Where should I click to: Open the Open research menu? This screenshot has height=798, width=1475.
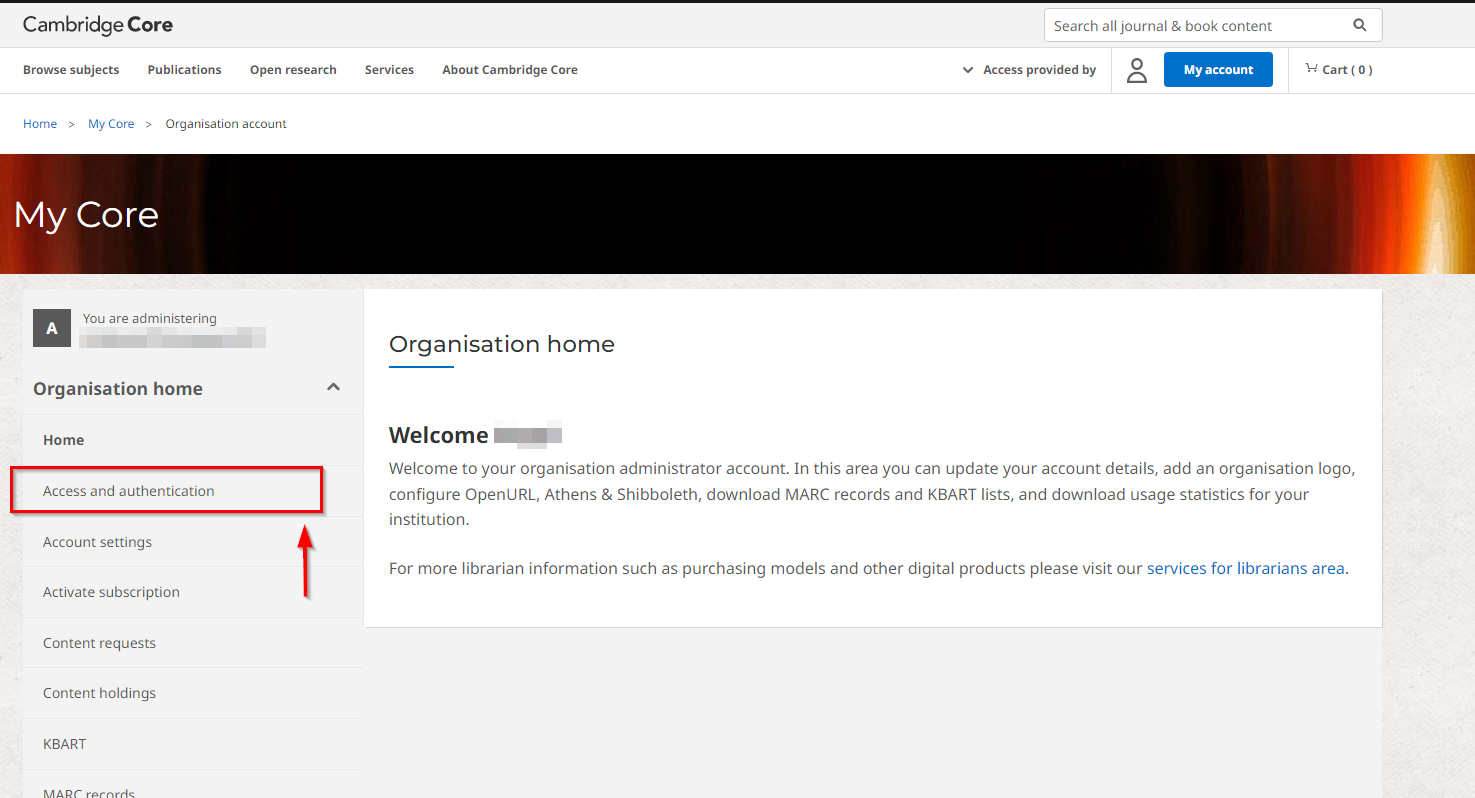[293, 70]
